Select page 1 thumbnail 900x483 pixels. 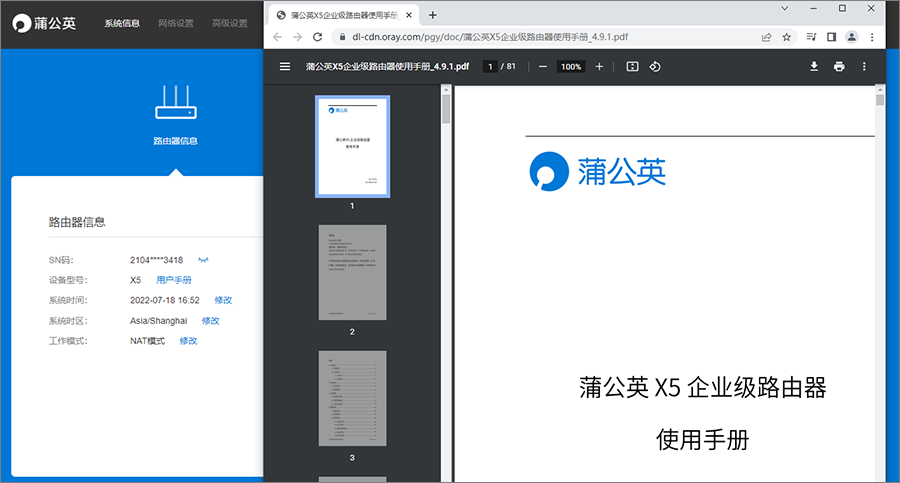pos(352,146)
